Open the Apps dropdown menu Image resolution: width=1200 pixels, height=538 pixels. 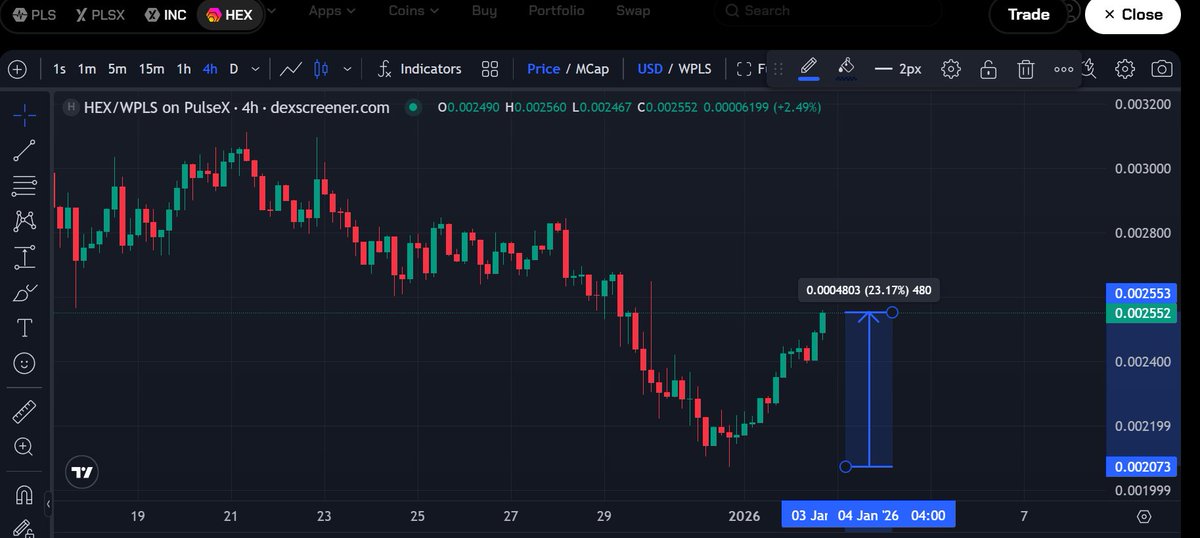331,11
